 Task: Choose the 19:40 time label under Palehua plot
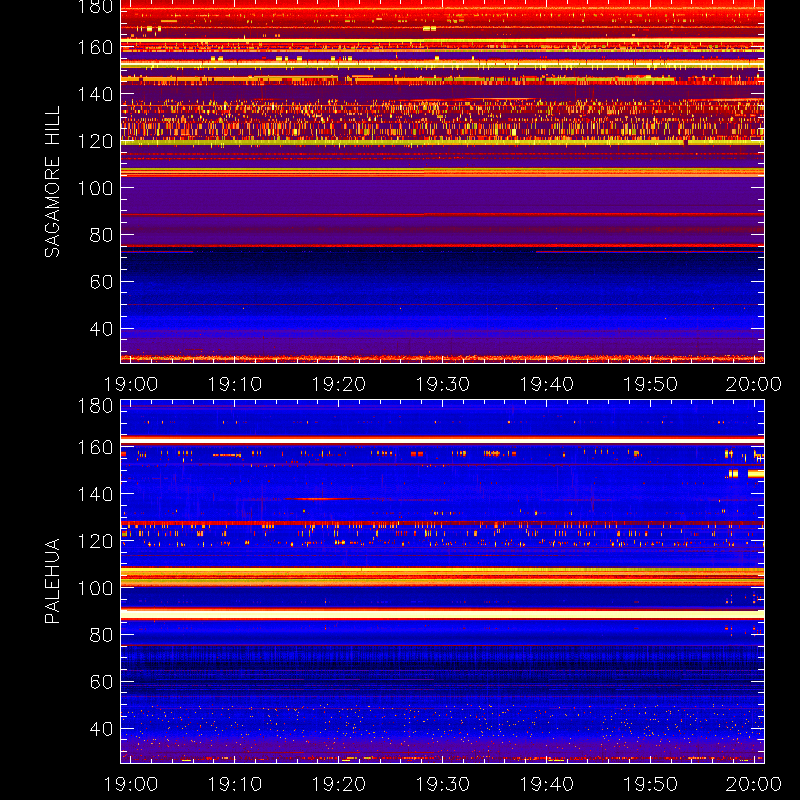pos(546,784)
